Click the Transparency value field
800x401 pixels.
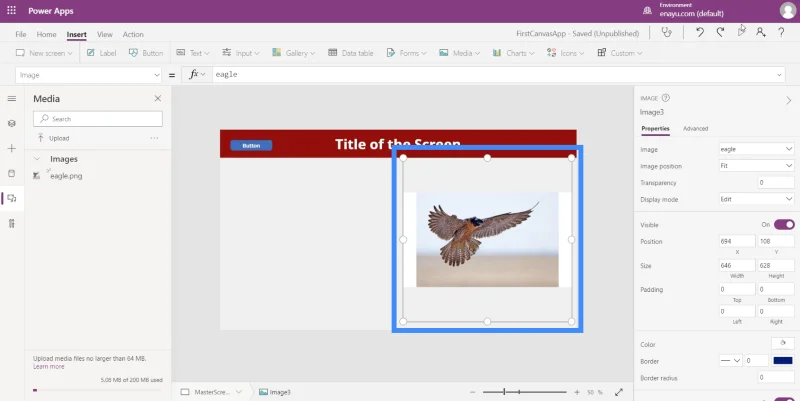click(x=776, y=183)
